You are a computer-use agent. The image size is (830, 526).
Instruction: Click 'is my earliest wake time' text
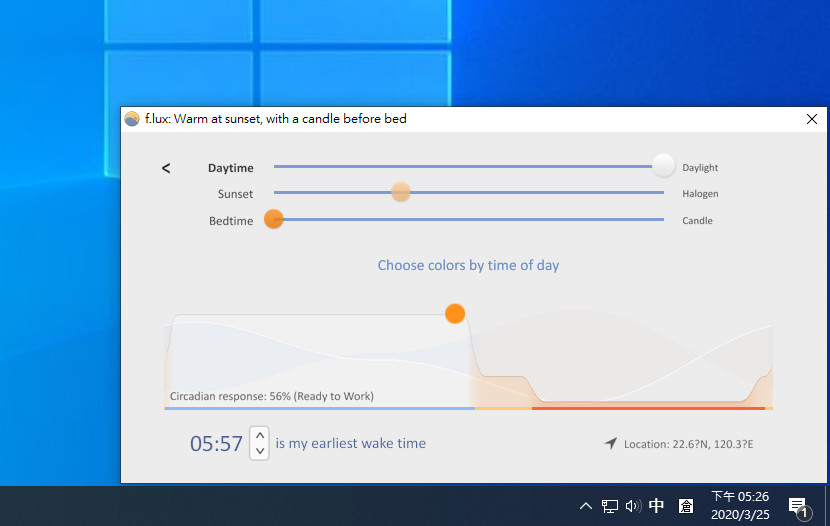tap(350, 443)
